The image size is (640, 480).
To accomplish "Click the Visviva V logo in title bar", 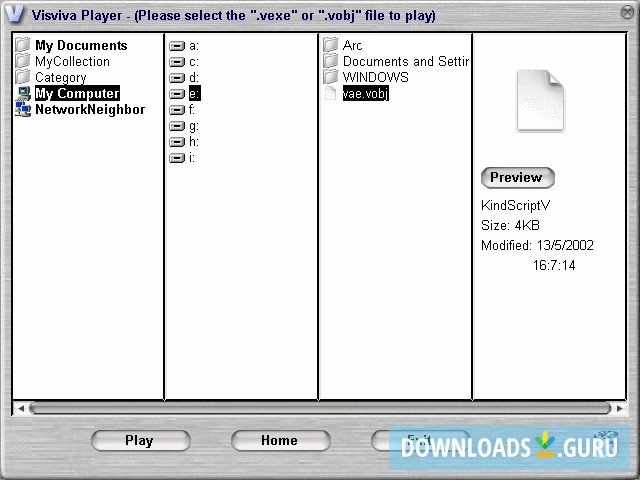I will click(x=15, y=14).
